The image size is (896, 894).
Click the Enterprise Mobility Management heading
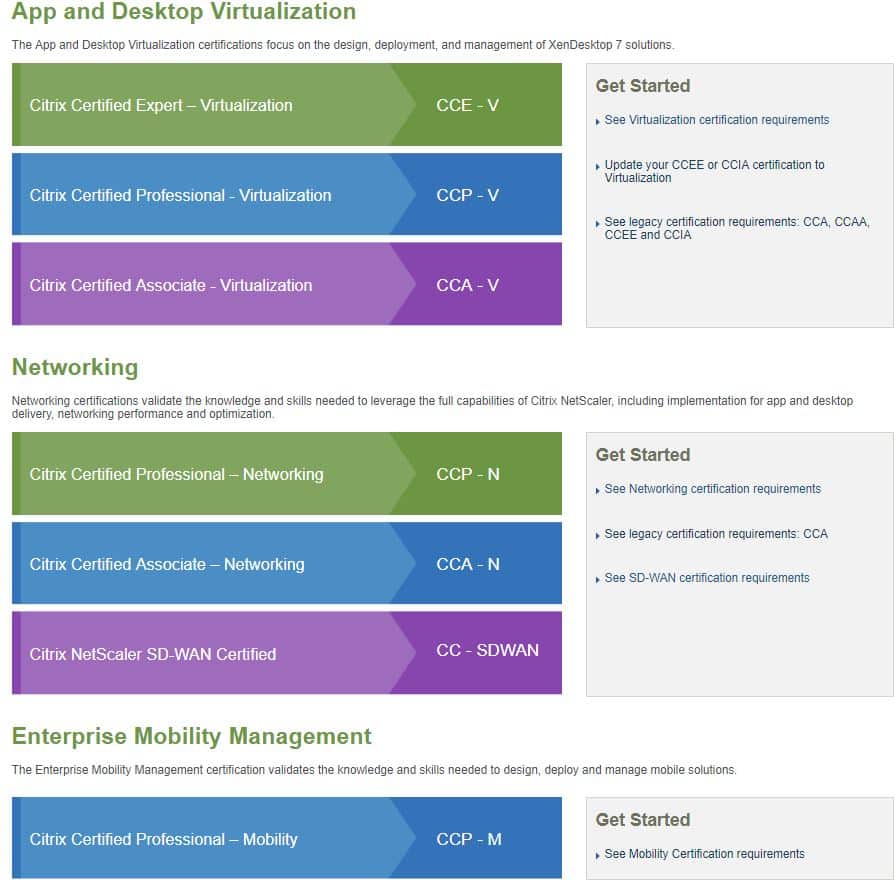192,736
